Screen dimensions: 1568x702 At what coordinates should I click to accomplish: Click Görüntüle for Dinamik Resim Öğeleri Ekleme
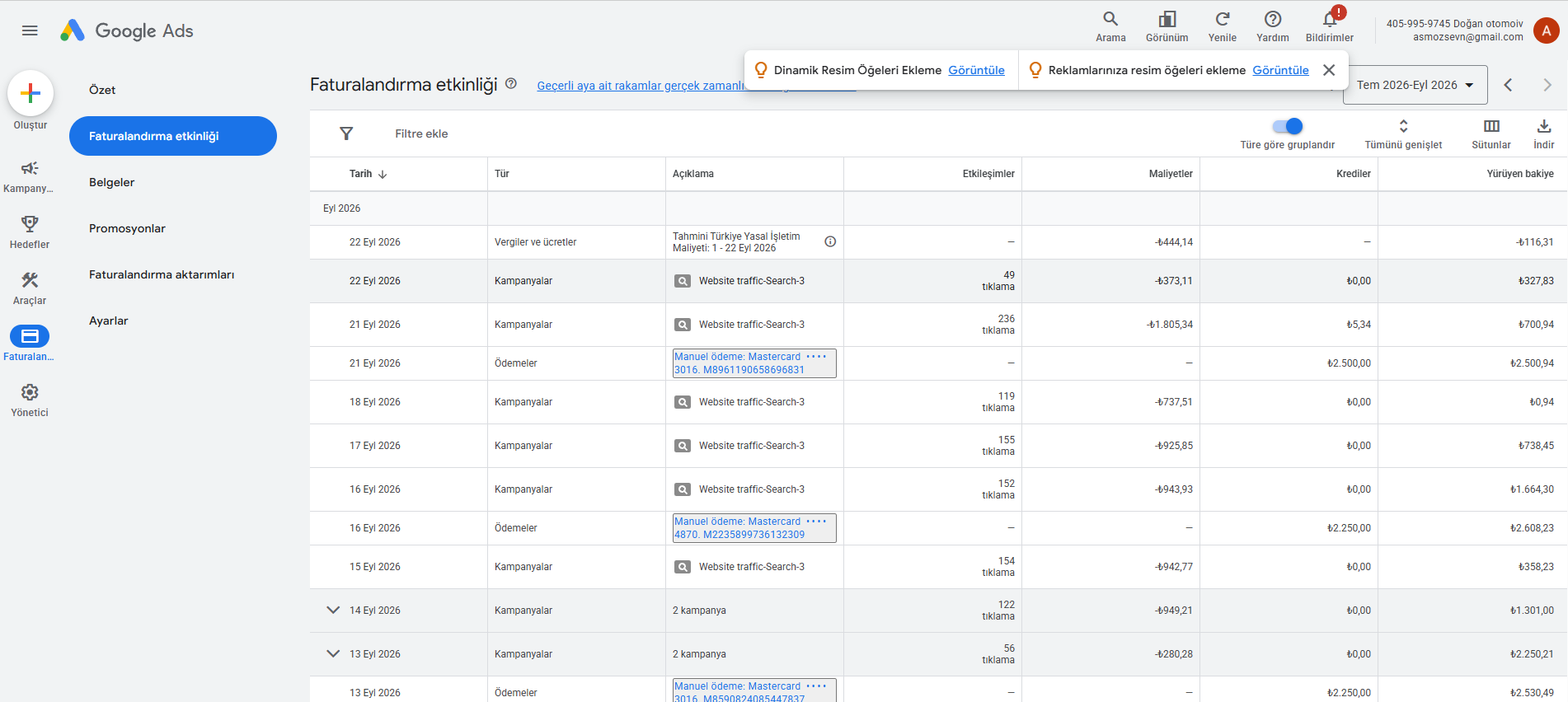tap(976, 70)
